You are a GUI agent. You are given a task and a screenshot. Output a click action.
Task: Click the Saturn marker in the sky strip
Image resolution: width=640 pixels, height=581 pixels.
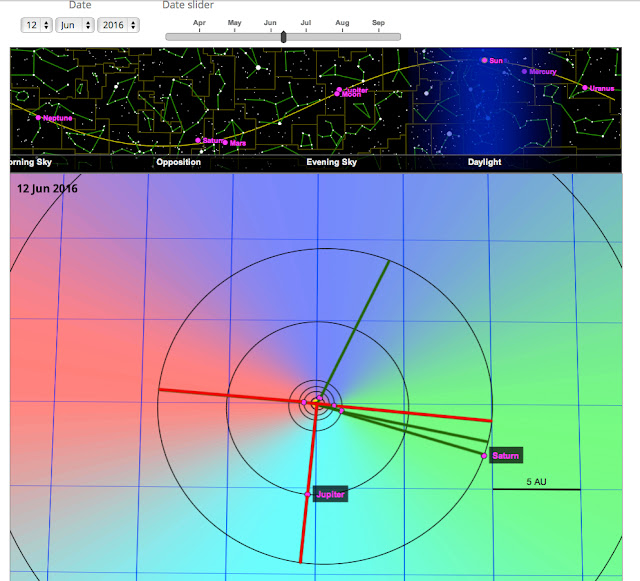click(198, 140)
